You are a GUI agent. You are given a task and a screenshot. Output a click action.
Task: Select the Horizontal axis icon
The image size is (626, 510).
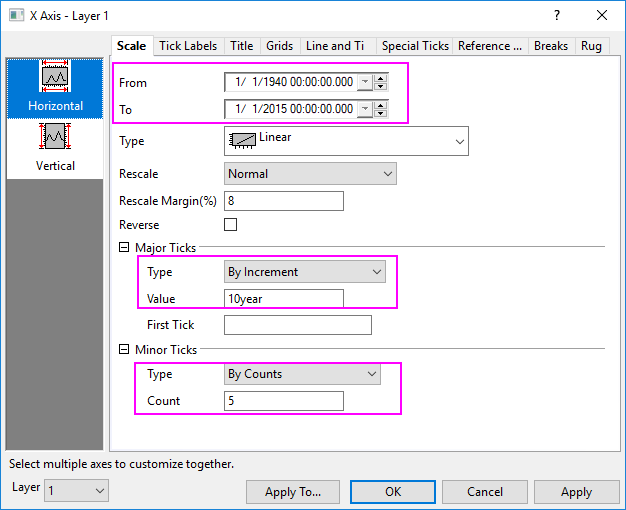coord(55,77)
